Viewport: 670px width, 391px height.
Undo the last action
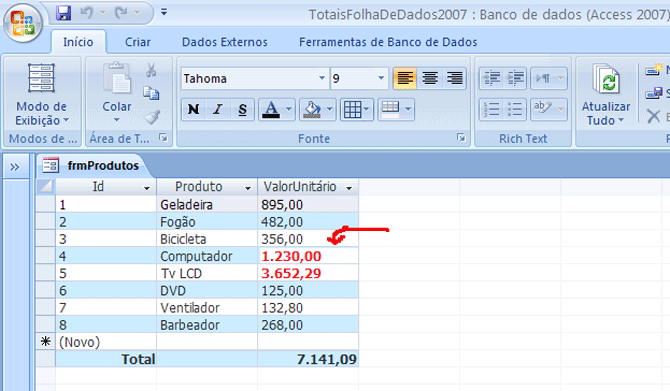click(x=86, y=13)
